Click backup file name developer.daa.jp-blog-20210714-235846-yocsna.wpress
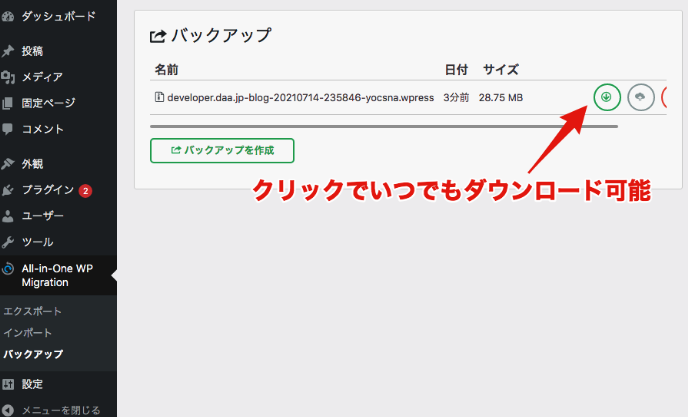Screen dimensions: 688x417 point(301,97)
